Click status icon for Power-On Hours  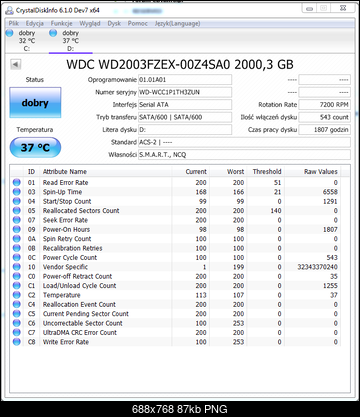[x=16, y=229]
